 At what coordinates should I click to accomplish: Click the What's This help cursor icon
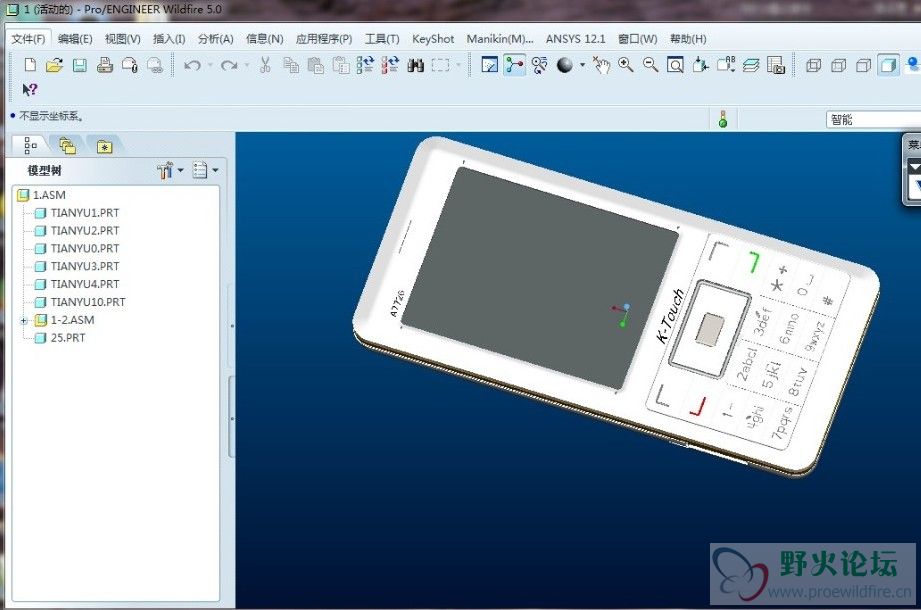pos(29,90)
